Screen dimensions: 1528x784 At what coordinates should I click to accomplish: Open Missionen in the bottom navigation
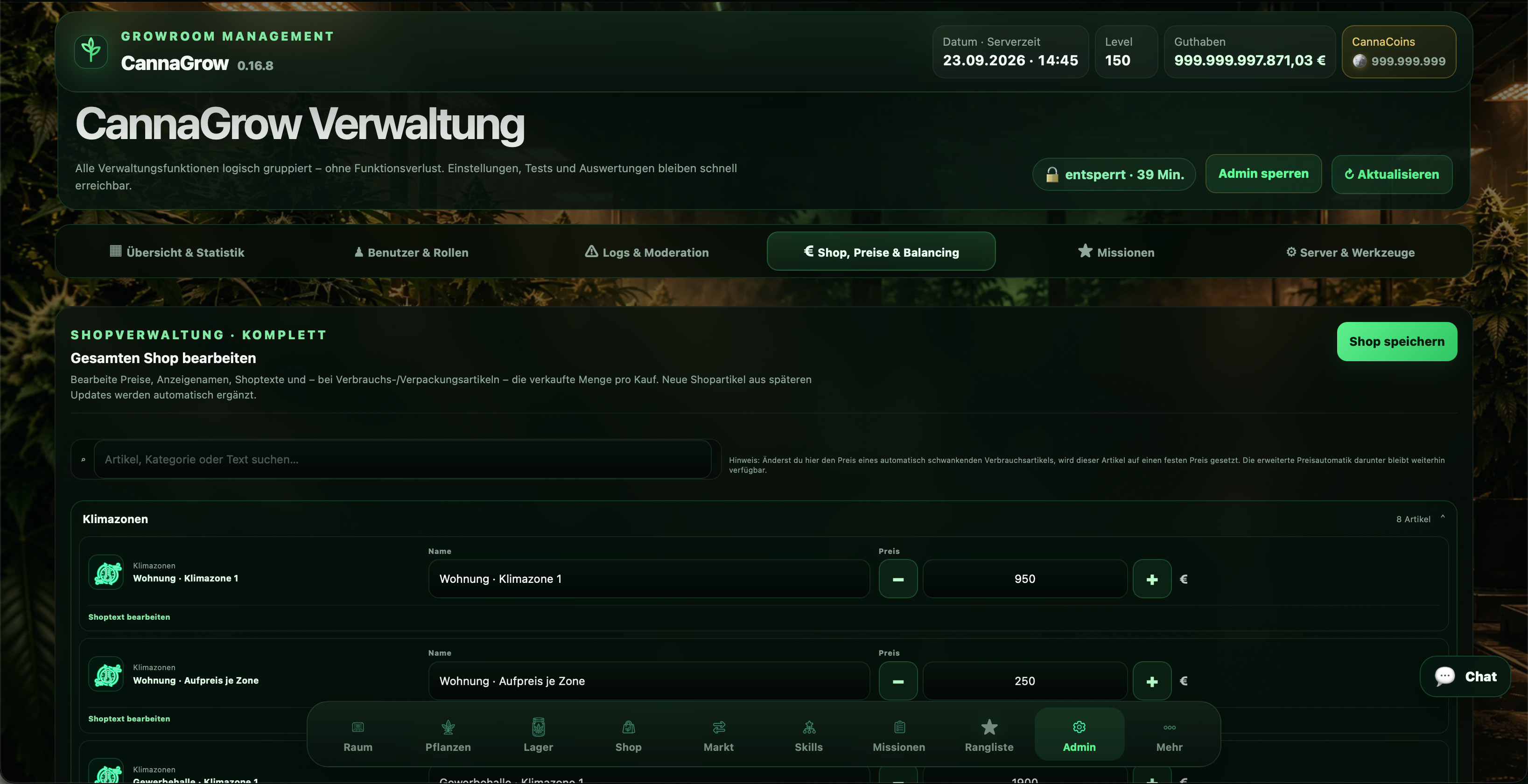click(x=899, y=734)
